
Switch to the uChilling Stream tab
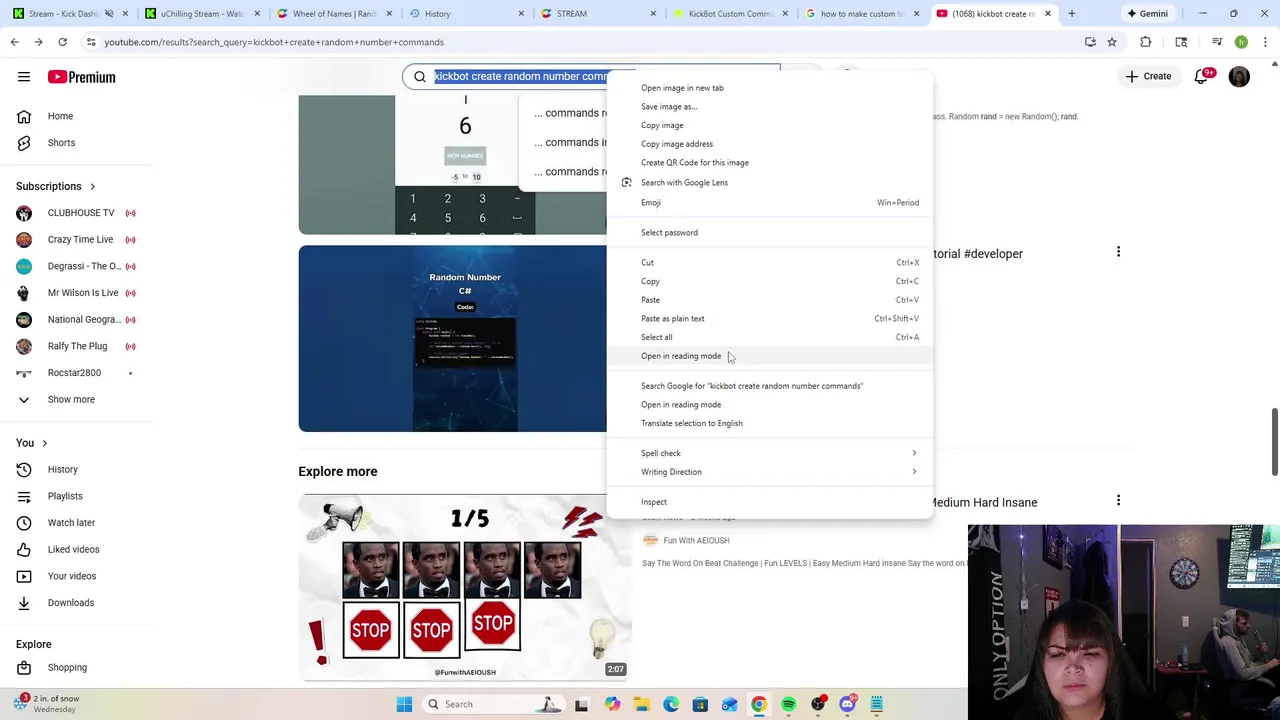(202, 14)
